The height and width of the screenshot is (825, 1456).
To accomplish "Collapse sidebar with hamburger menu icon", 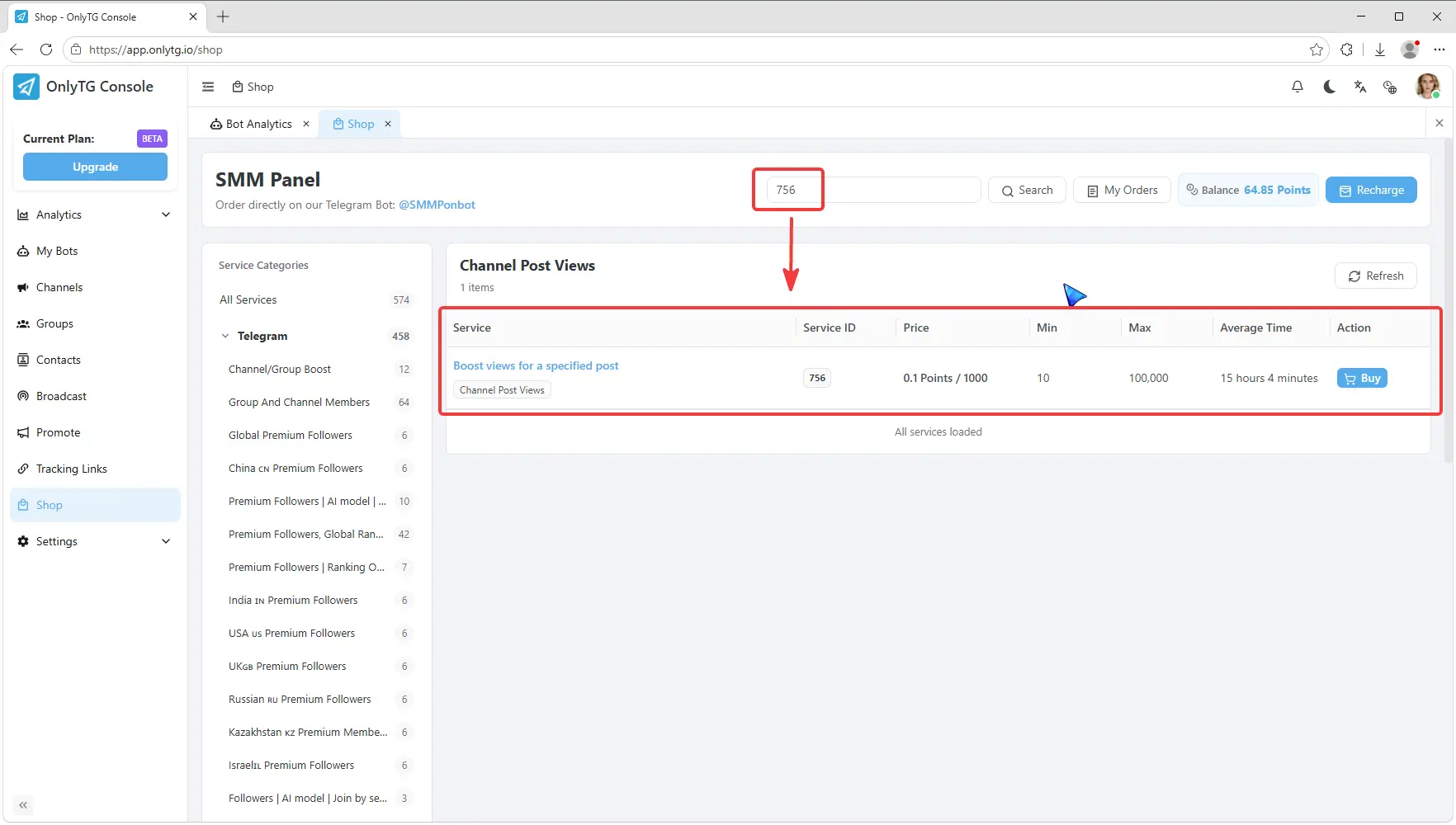I will pyautogui.click(x=208, y=87).
